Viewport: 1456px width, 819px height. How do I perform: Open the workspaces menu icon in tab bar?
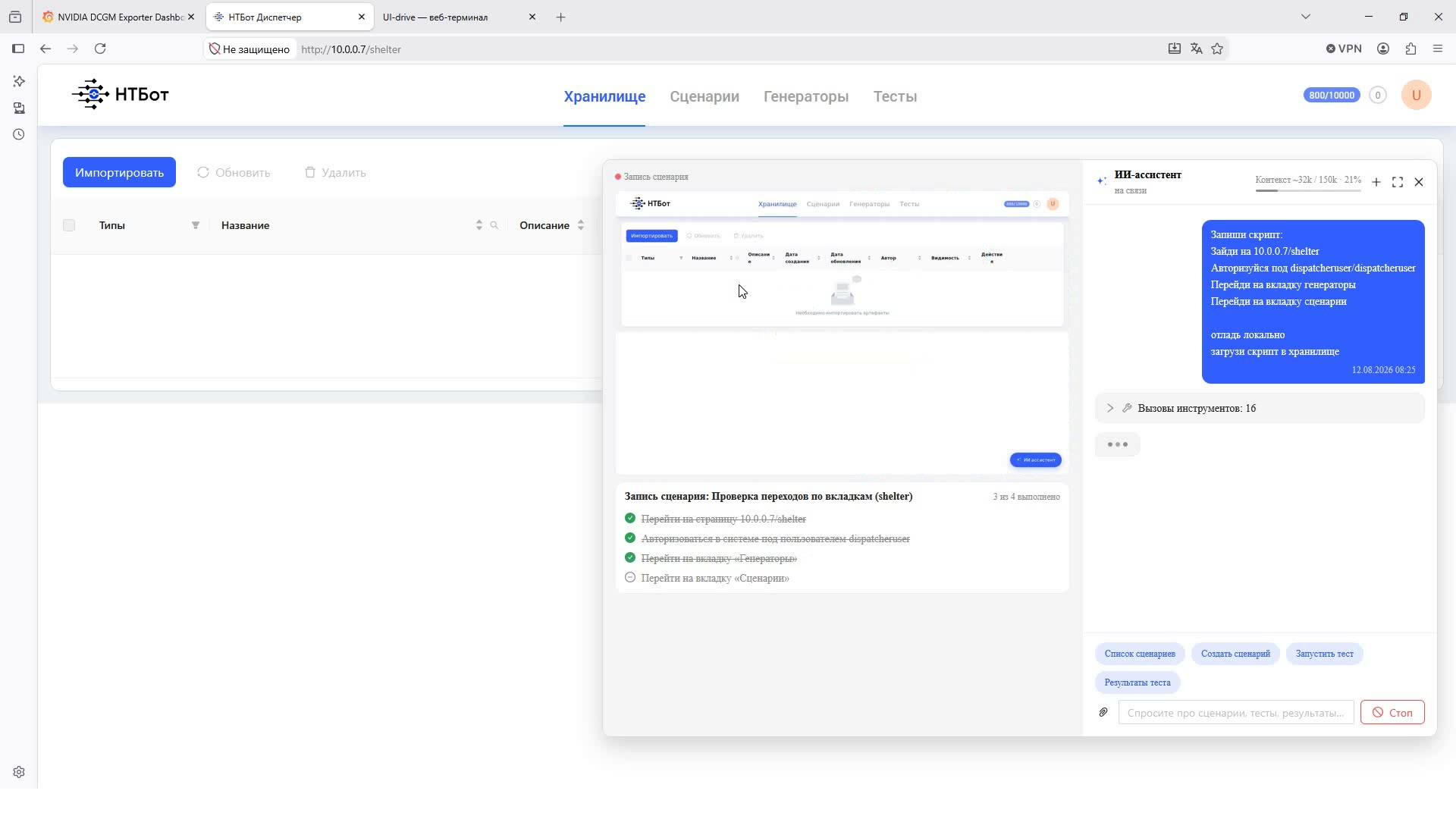(15, 17)
